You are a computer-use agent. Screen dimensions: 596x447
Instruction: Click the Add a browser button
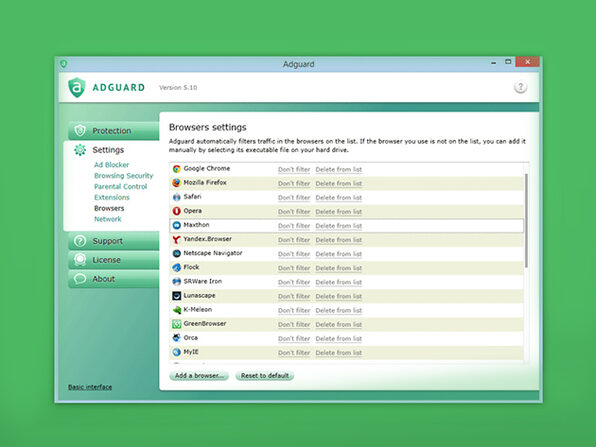(x=199, y=376)
